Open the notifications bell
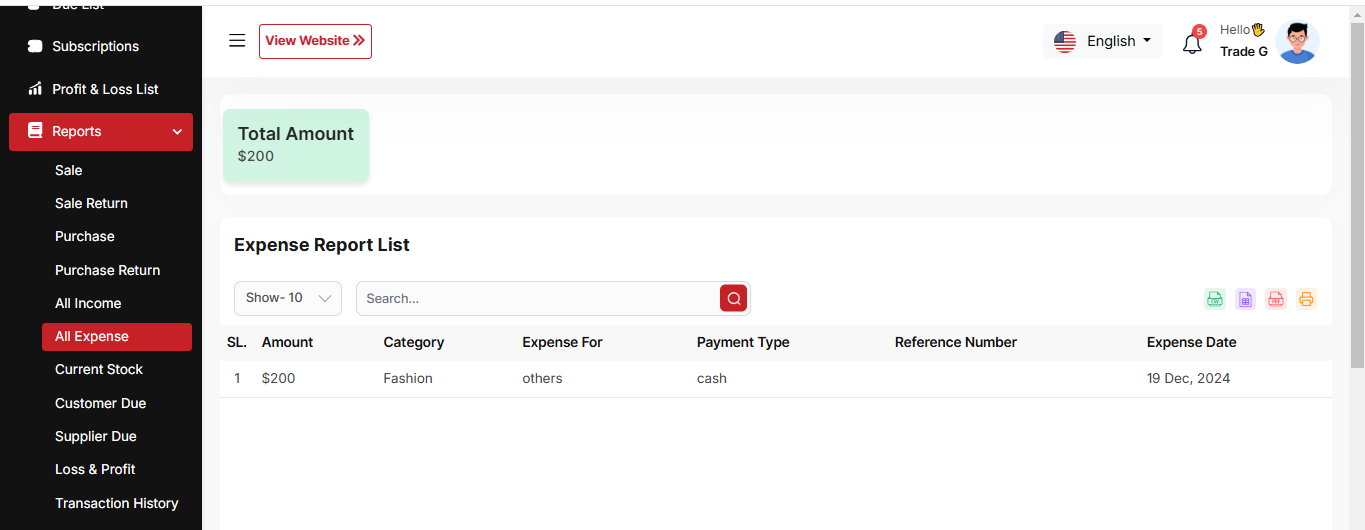This screenshot has width=1365, height=530. [1192, 44]
